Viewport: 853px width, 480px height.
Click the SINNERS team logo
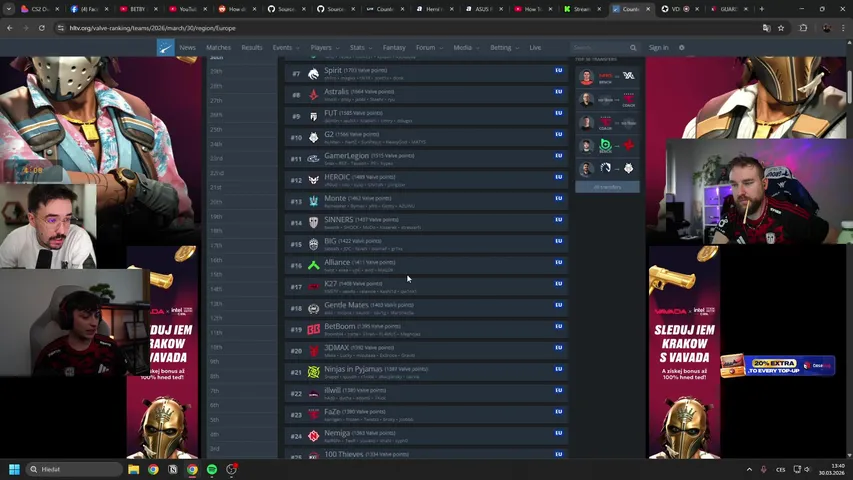point(313,223)
